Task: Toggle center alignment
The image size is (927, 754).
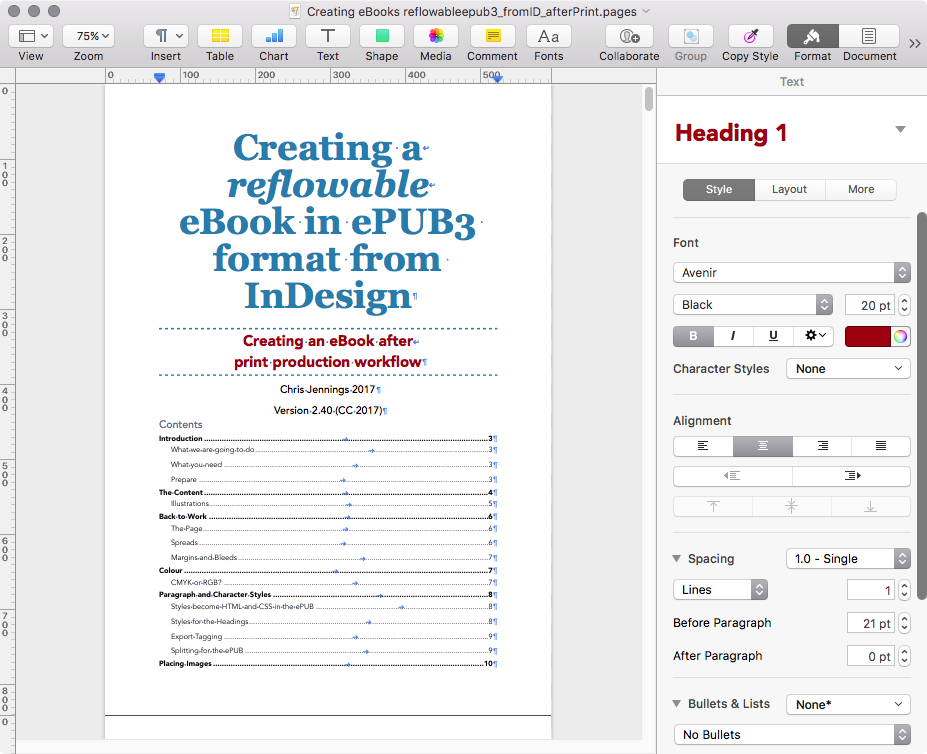Action: click(x=763, y=446)
